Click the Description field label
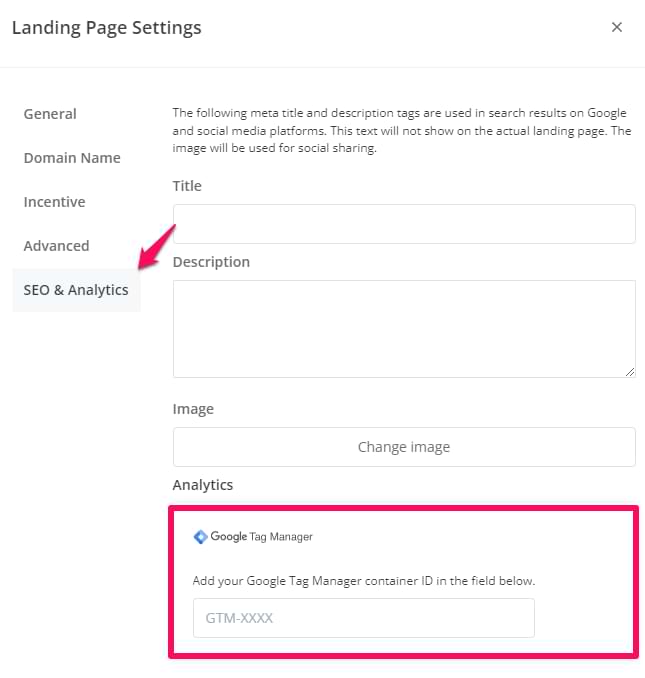Screen dimensions: 645x678 coord(211,262)
